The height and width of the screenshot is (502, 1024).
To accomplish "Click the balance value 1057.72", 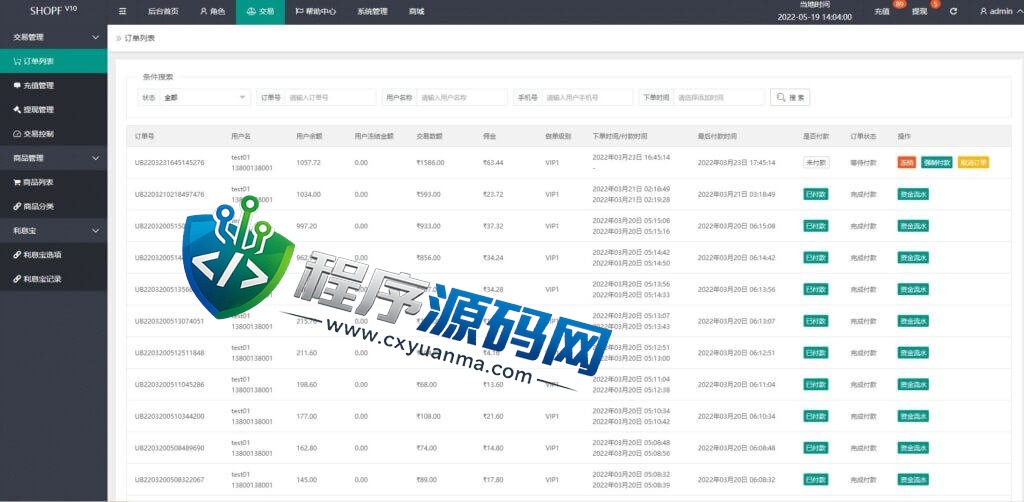I will (x=308, y=163).
